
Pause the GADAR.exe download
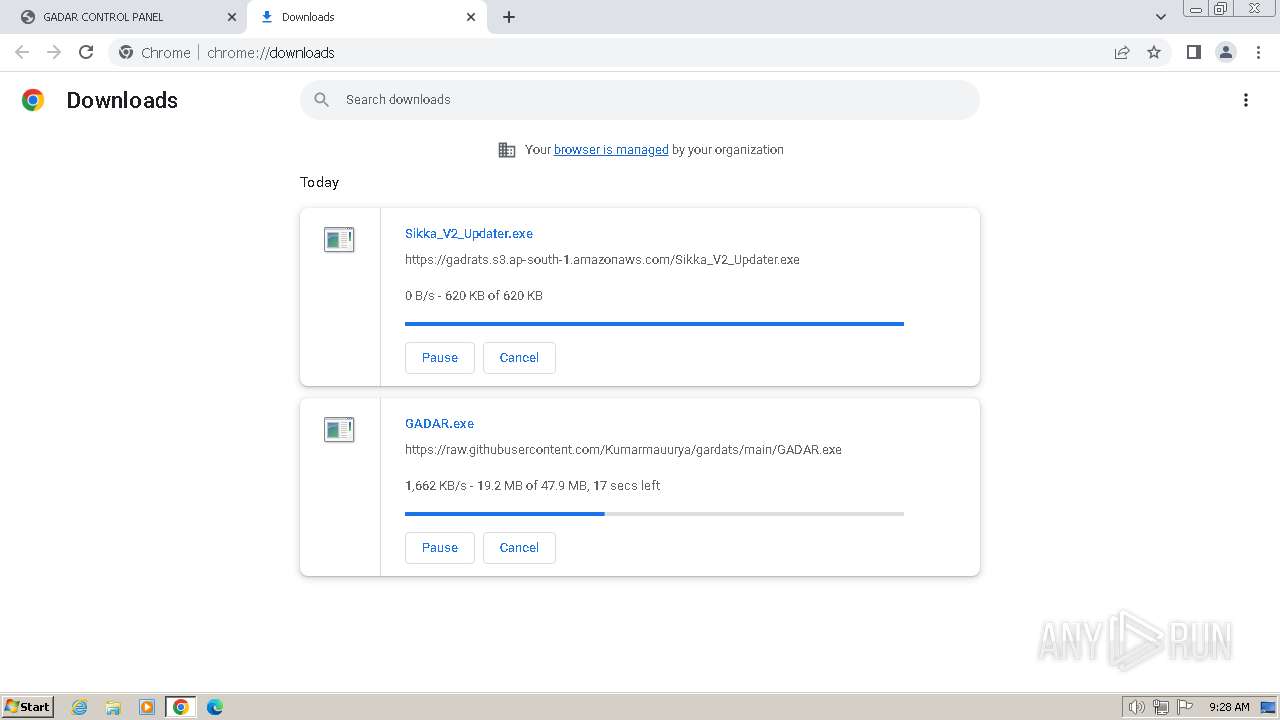[x=440, y=548]
